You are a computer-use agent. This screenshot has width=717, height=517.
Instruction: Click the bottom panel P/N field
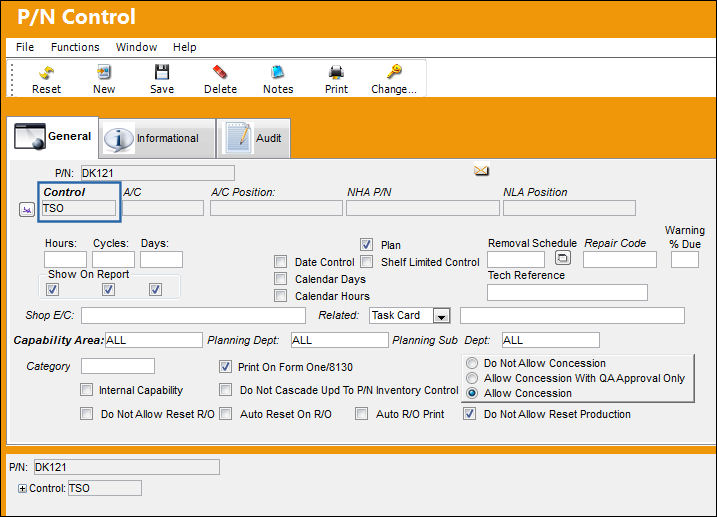point(127,467)
